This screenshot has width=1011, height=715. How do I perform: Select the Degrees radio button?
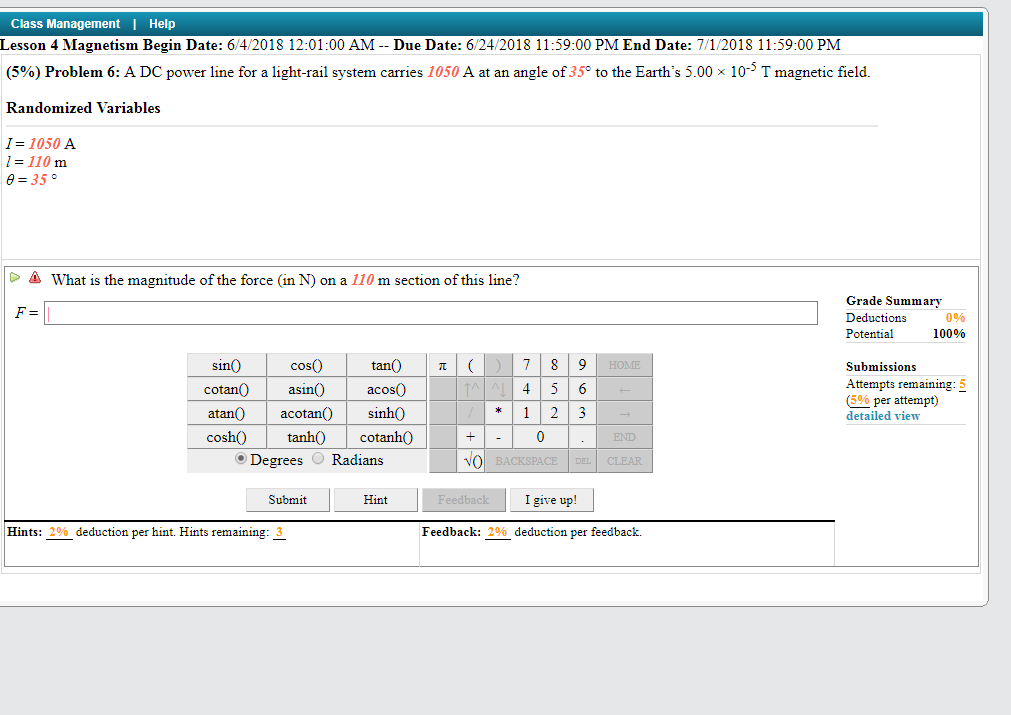(x=238, y=459)
